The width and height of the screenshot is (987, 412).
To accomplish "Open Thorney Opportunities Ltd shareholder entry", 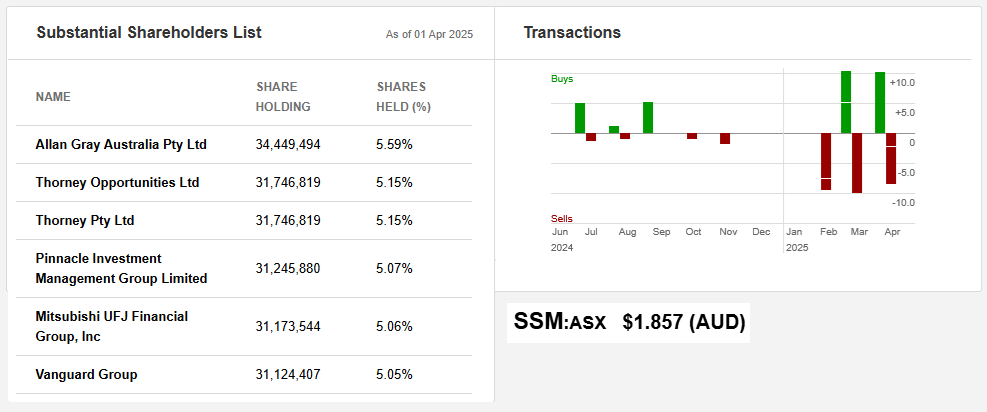I will 117,183.
